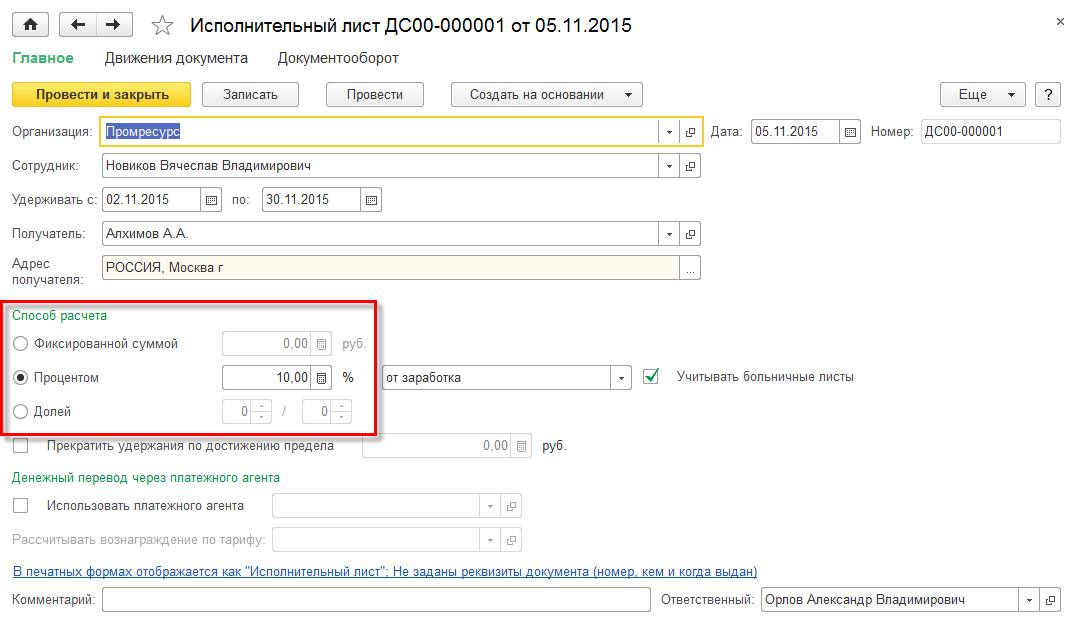
Task: Switch to the Движения документа tab
Action: pos(175,58)
